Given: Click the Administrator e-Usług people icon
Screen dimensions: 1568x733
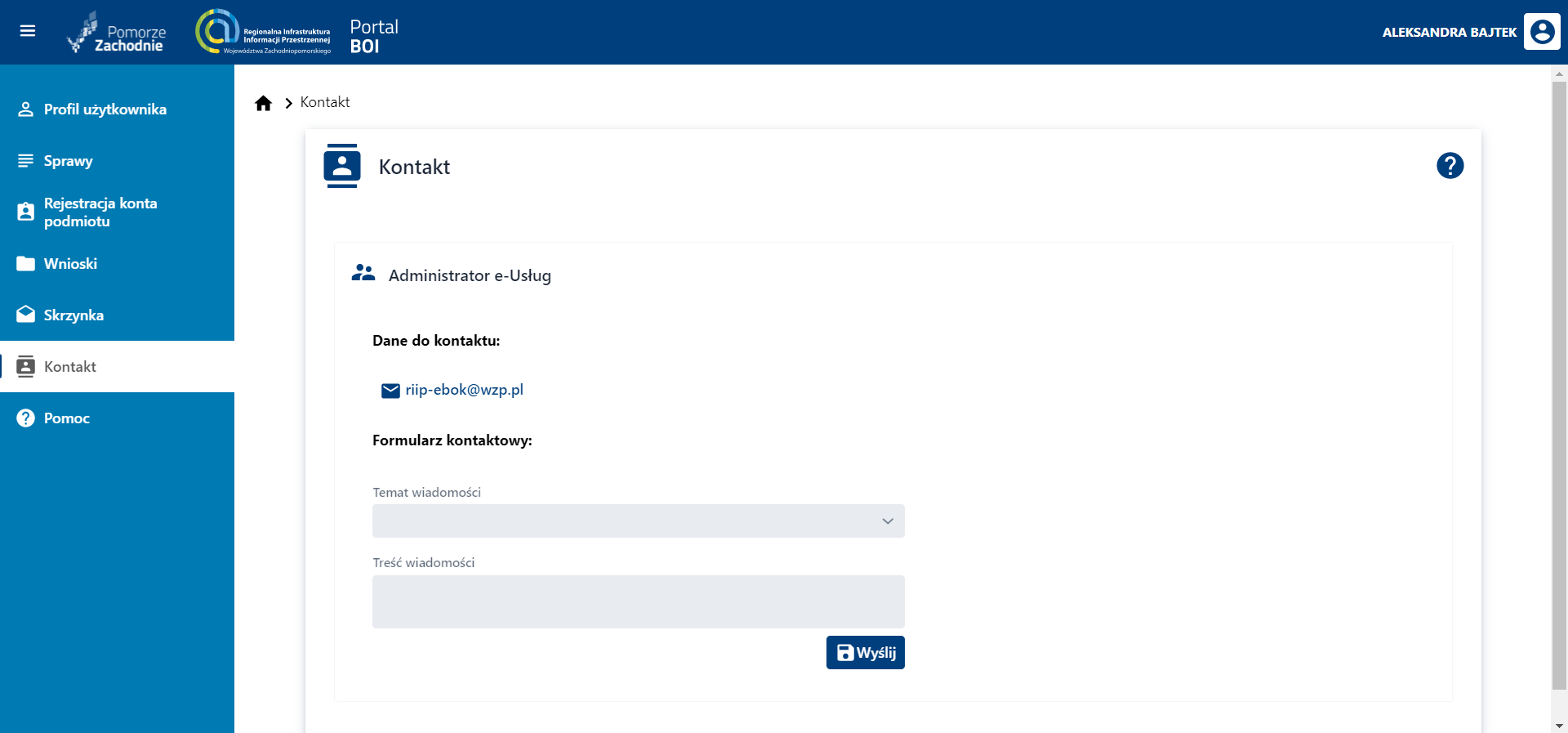Looking at the screenshot, I should [x=363, y=274].
